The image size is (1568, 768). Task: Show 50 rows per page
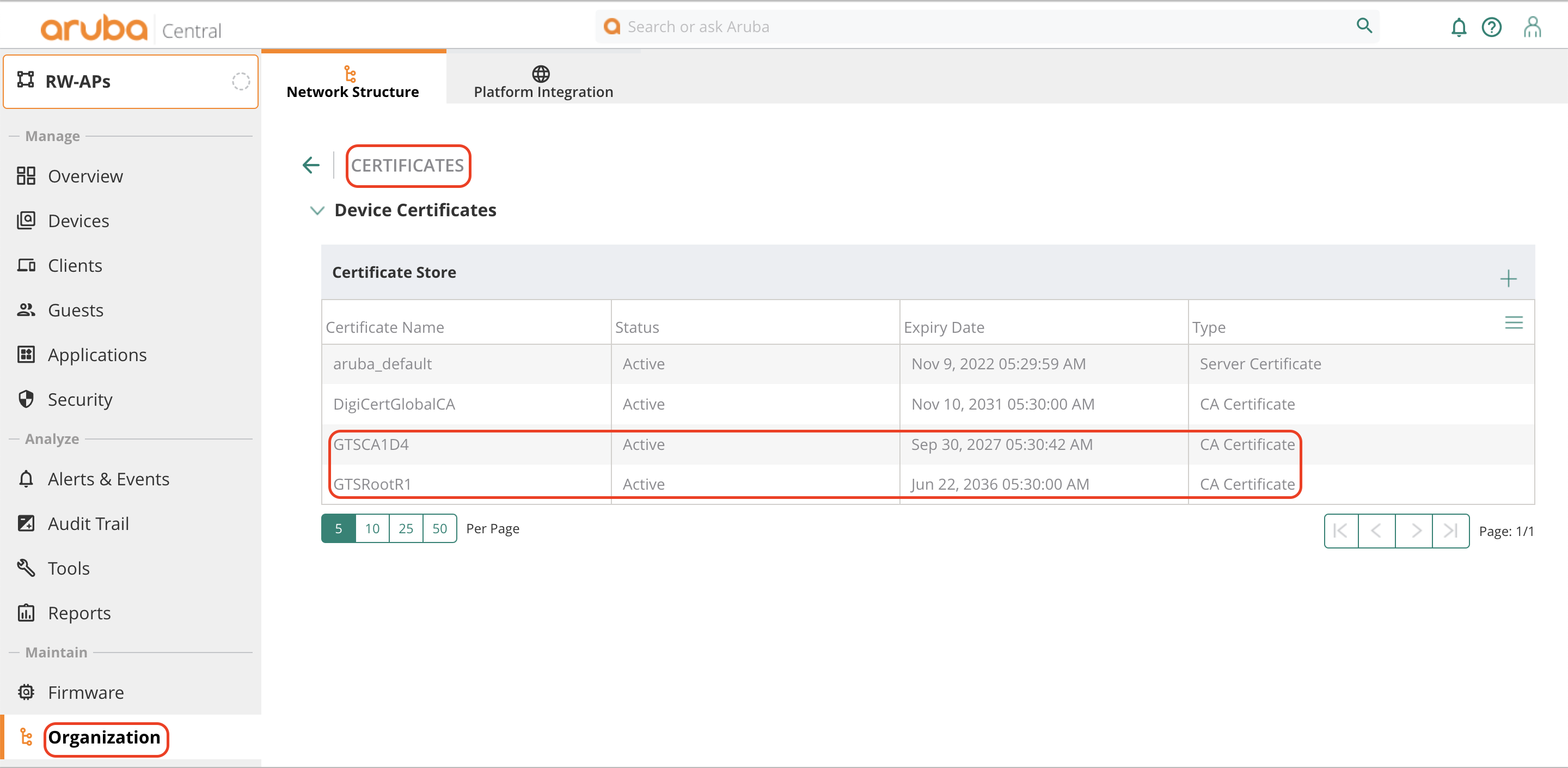(x=439, y=528)
